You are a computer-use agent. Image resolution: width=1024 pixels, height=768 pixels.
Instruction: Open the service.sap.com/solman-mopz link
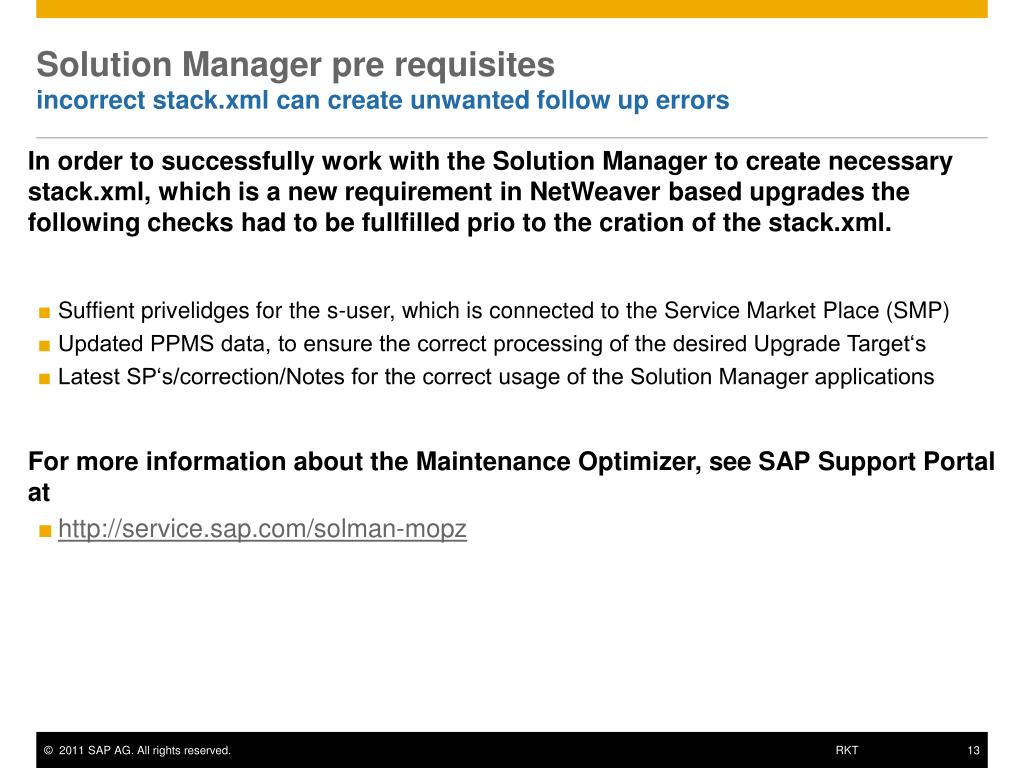(262, 528)
